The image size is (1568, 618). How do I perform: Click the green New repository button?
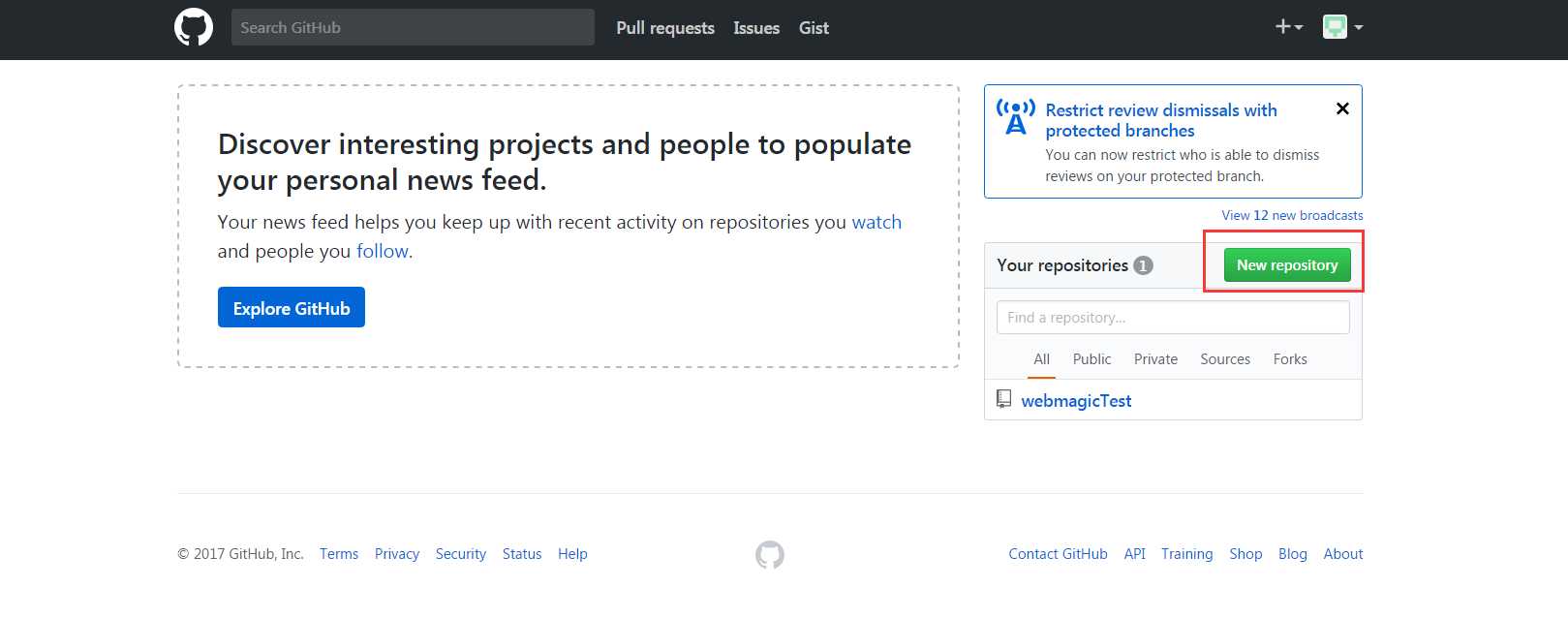[x=1287, y=265]
